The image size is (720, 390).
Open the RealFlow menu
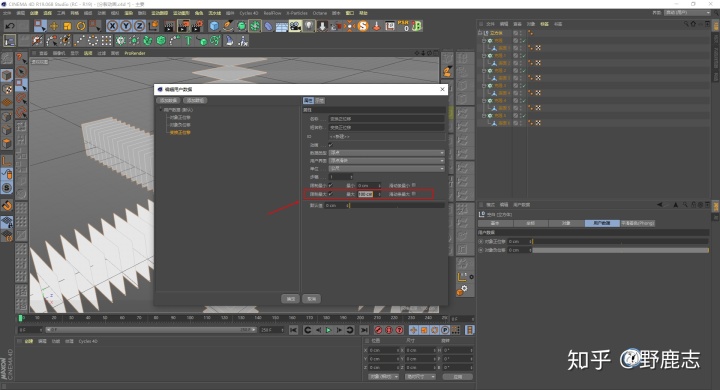coord(272,13)
